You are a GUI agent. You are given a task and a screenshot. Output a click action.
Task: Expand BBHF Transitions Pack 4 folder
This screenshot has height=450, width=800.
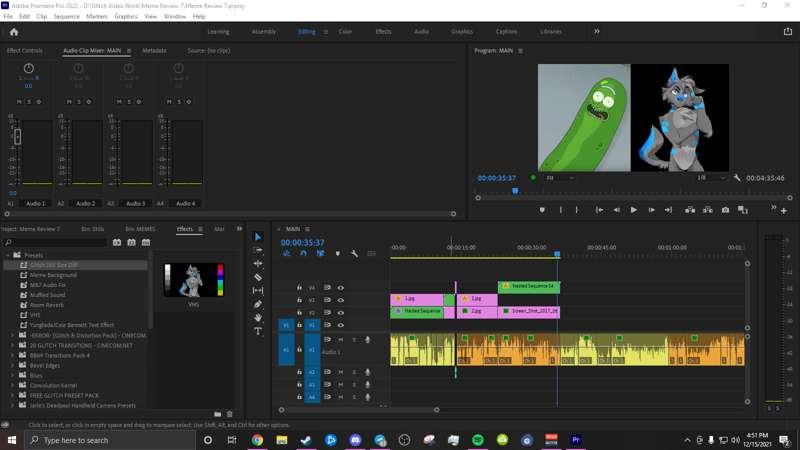click(x=12, y=355)
